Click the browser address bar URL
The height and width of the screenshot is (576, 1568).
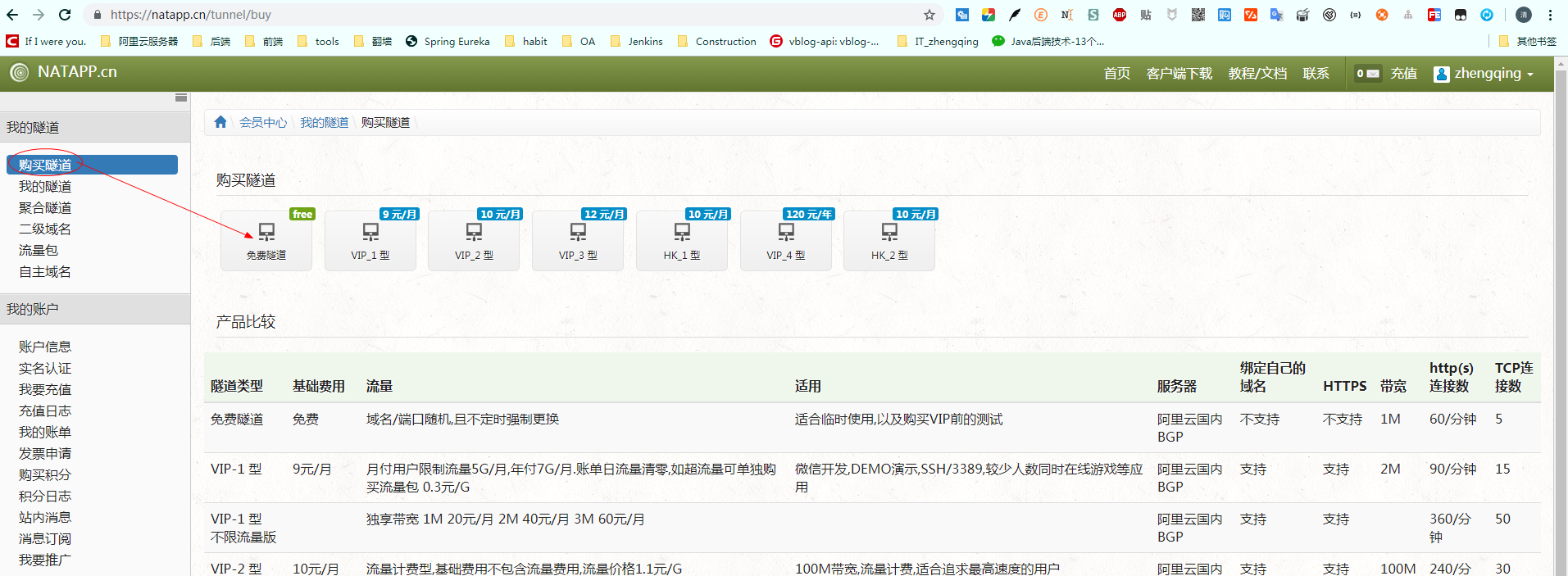(191, 15)
